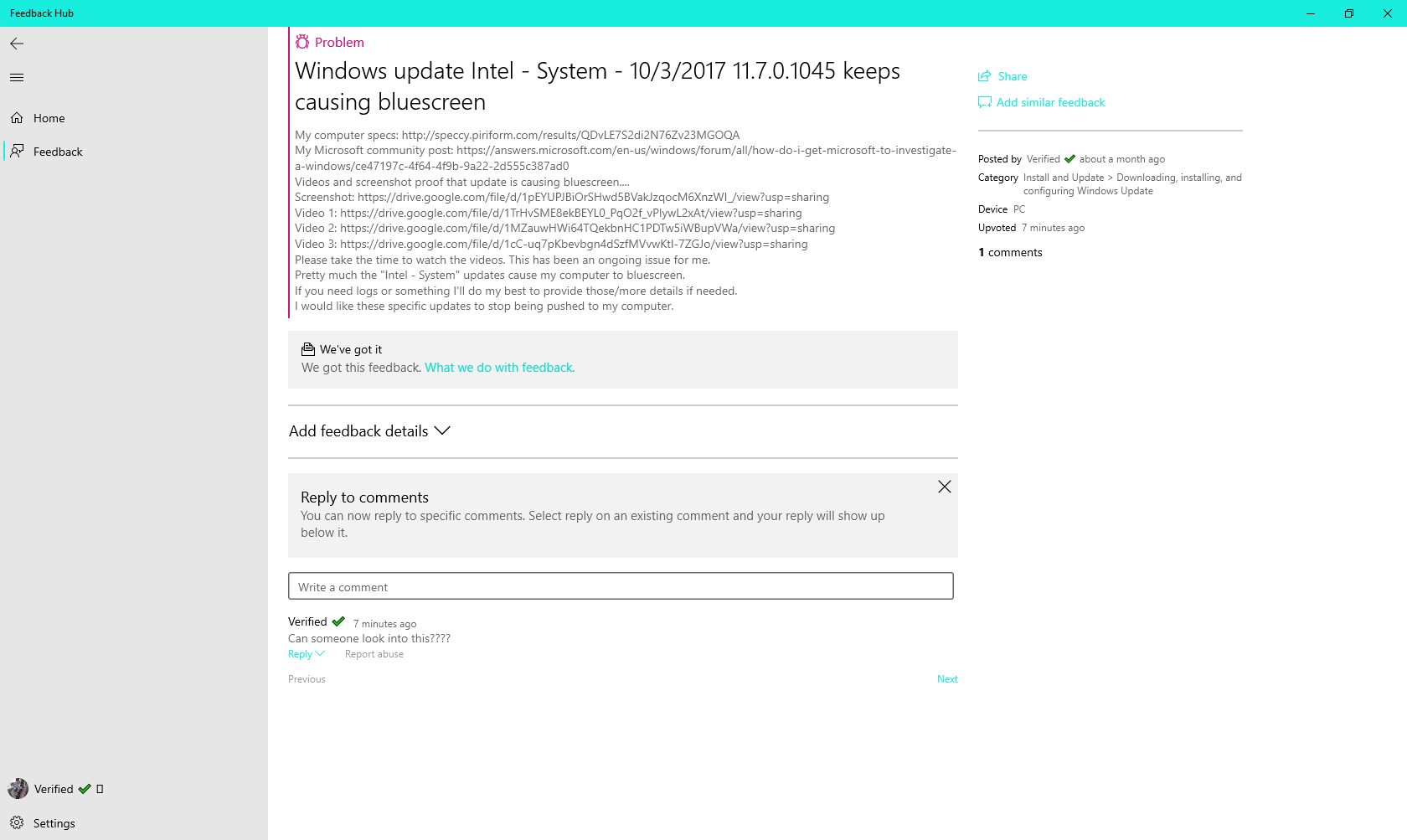Viewport: 1407px width, 840px height.
Task: Click the Add similar feedback chat icon
Action: point(985,102)
